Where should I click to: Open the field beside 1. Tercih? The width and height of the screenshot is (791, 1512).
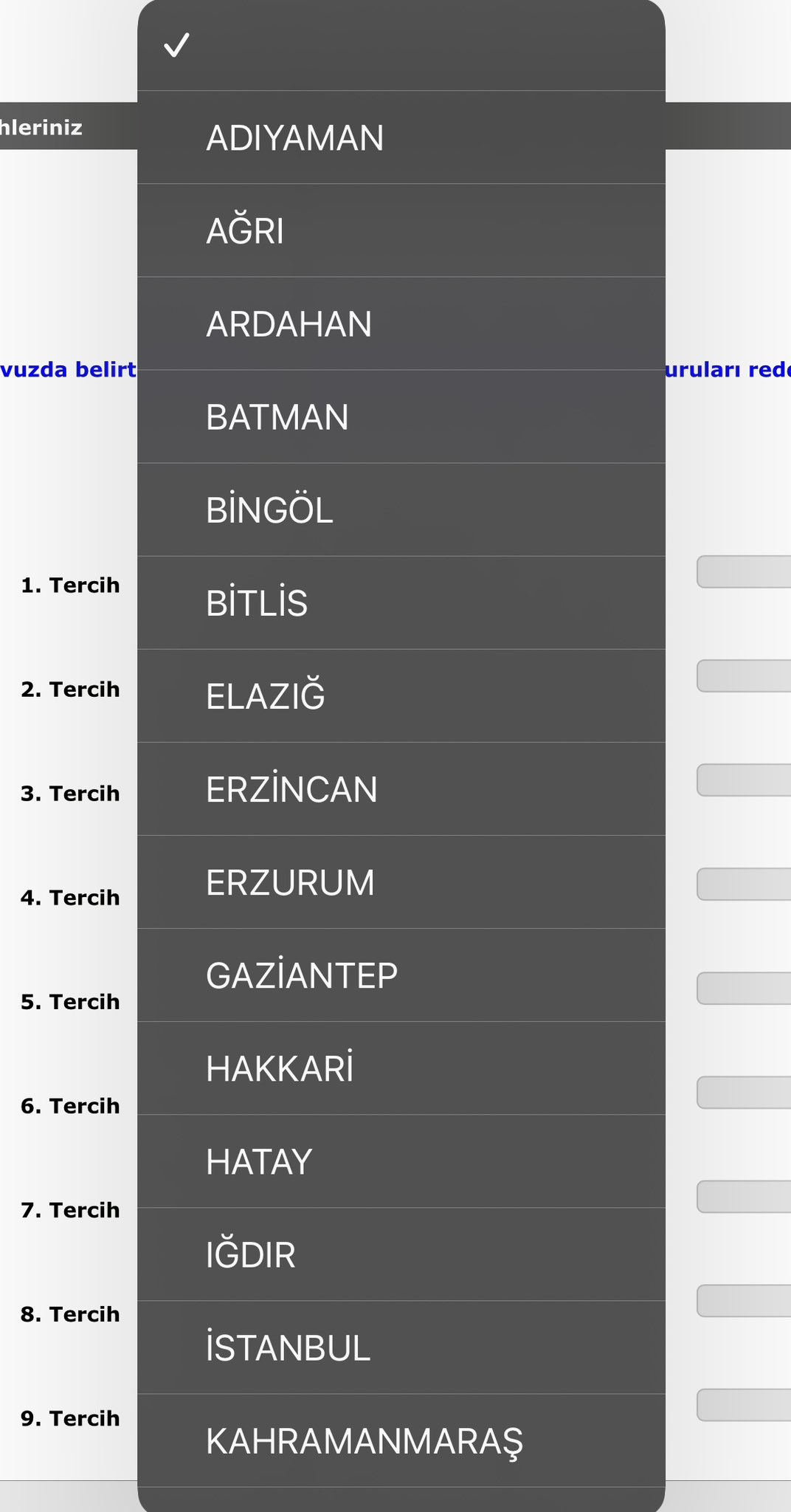tap(744, 572)
